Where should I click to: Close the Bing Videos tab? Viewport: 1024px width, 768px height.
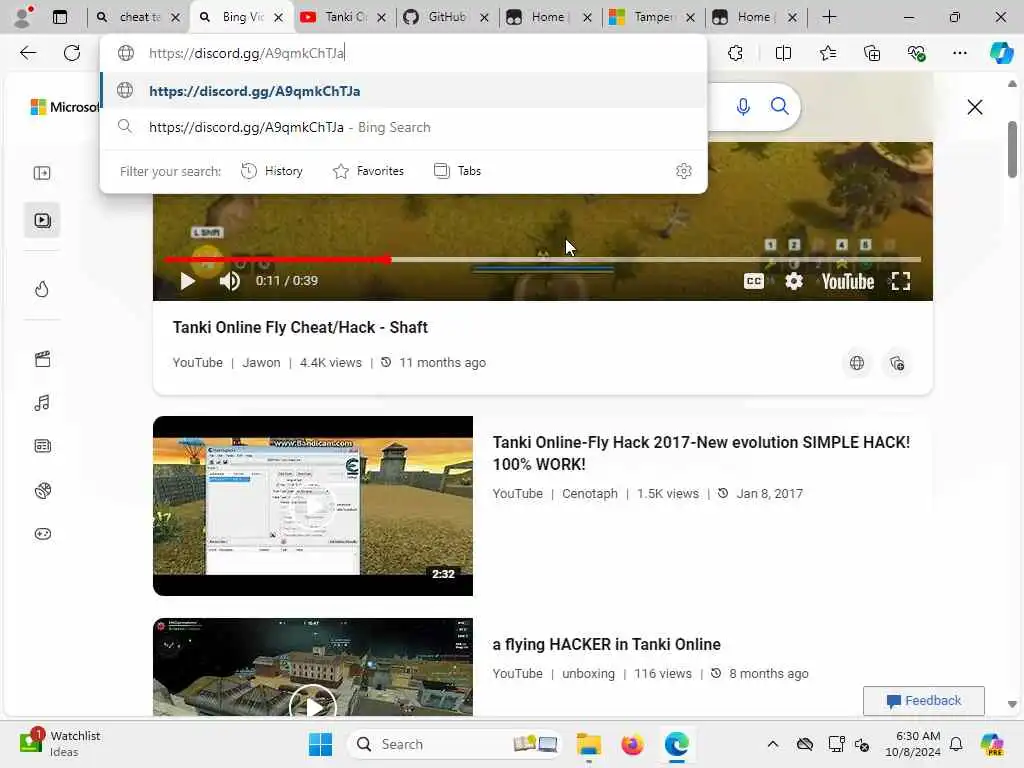pyautogui.click(x=279, y=18)
